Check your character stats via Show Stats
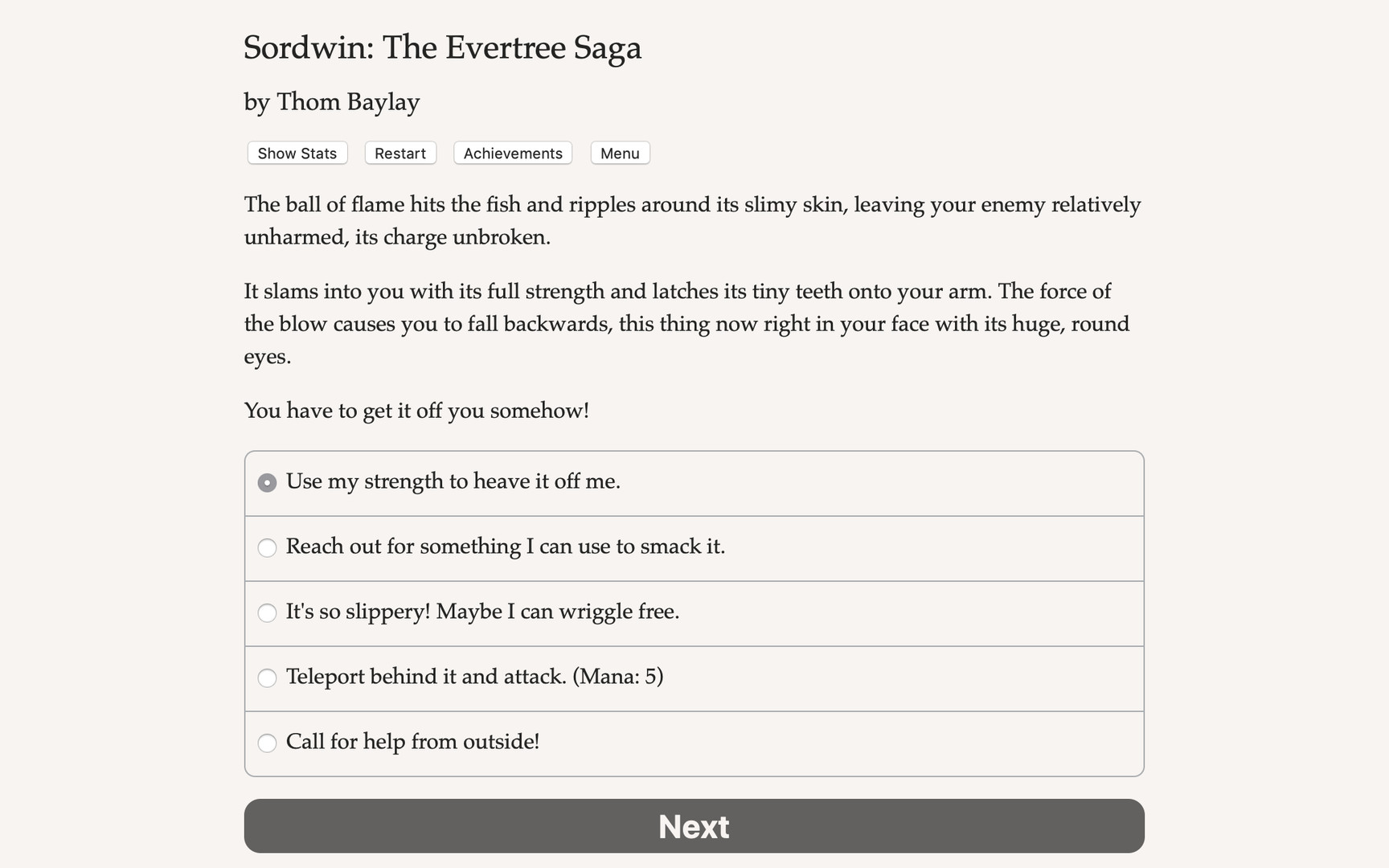 pyautogui.click(x=296, y=153)
